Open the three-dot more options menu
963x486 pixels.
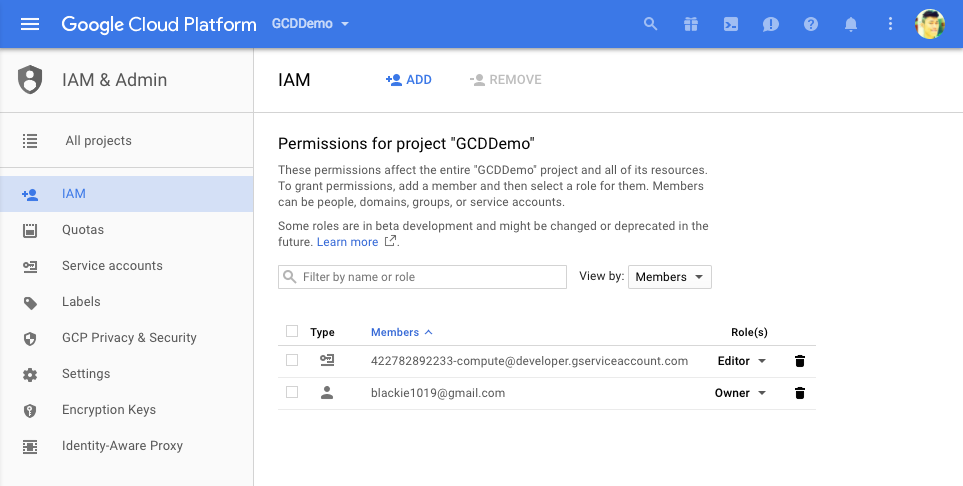coord(891,24)
